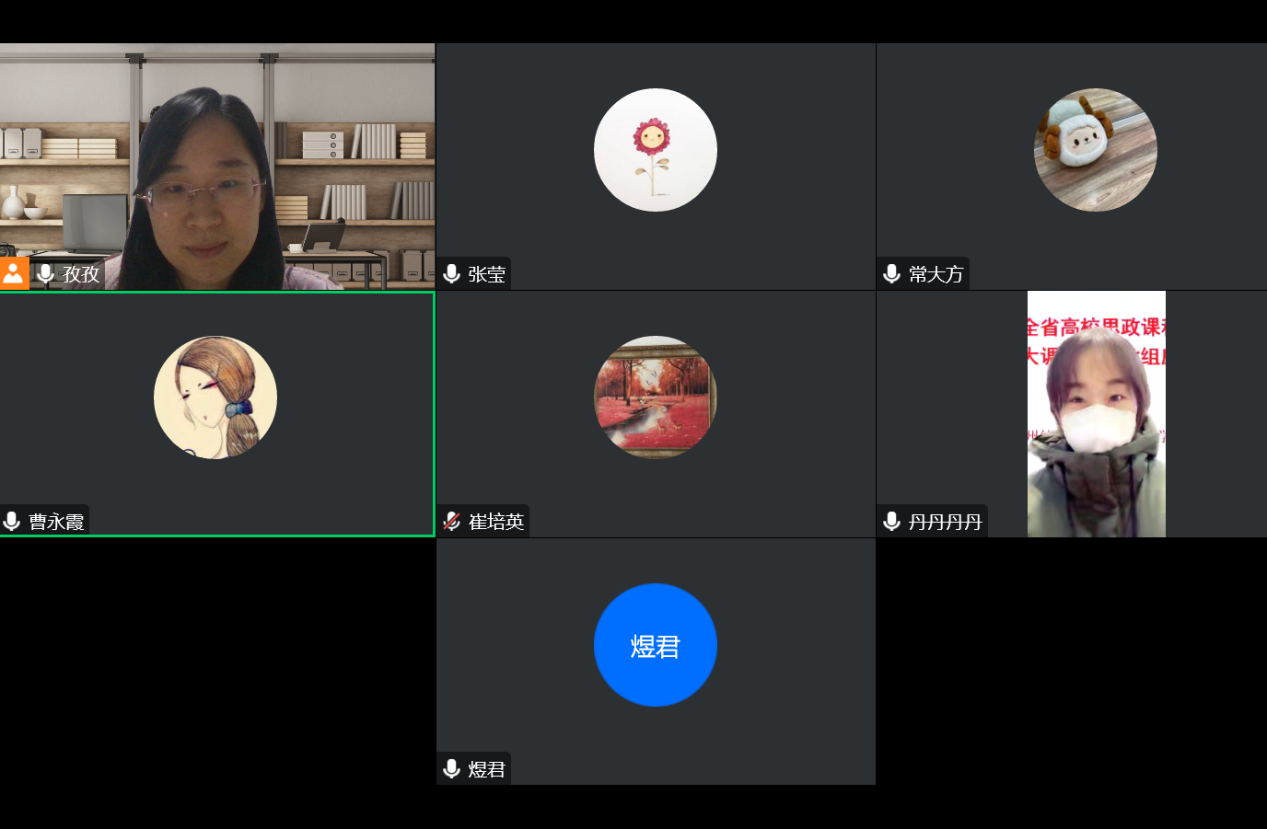Select the sunflower avatar of 张莹
The image size is (1267, 829).
click(x=655, y=150)
